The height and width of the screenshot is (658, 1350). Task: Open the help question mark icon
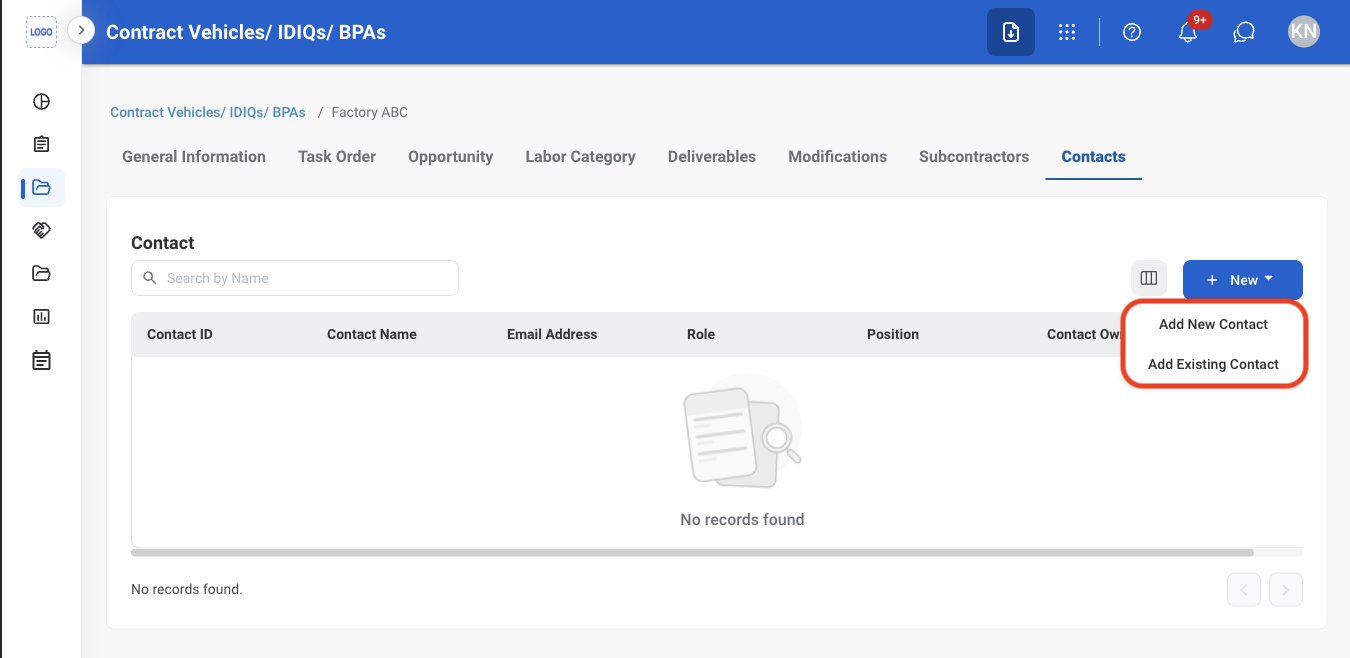click(1132, 32)
